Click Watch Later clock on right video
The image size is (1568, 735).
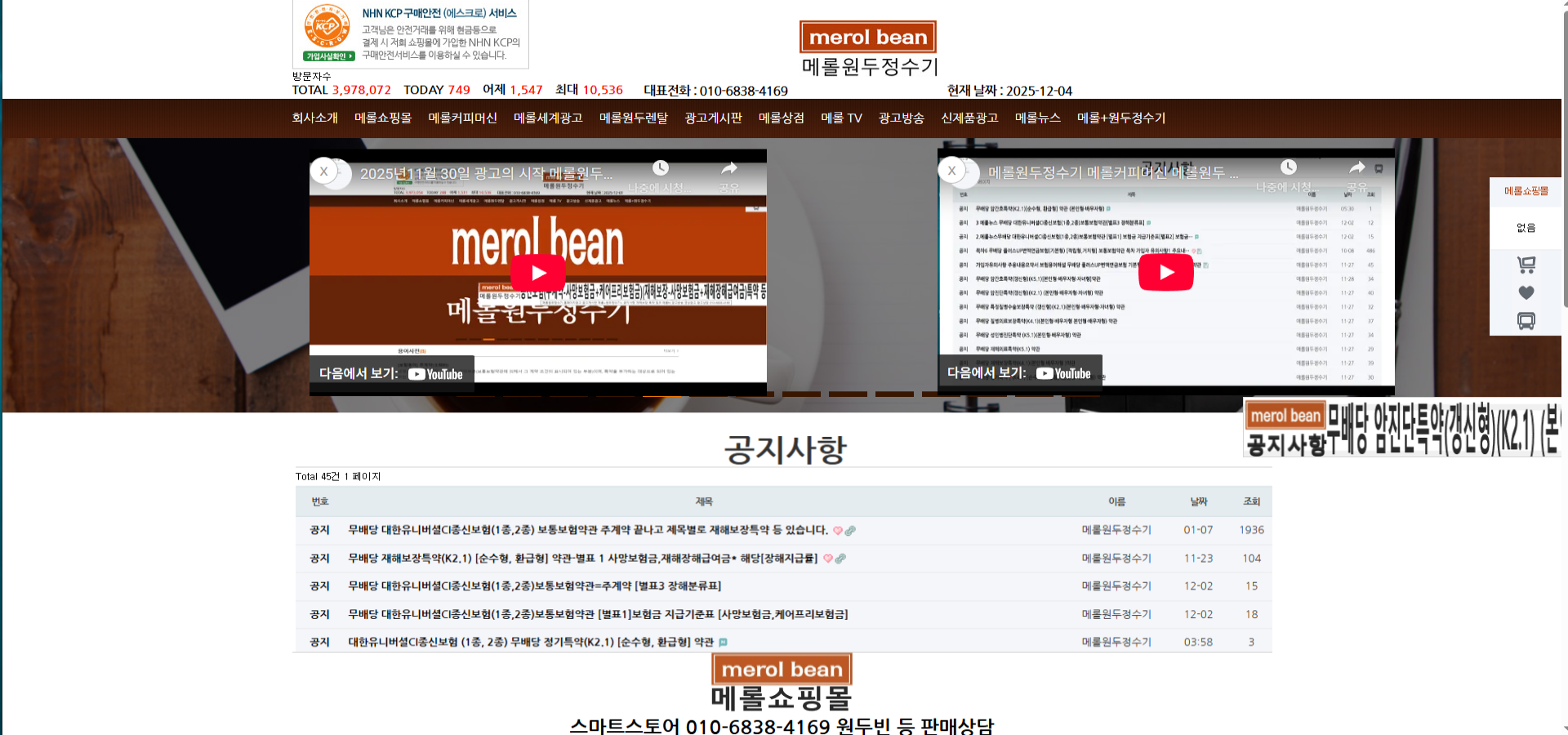pos(1289,167)
